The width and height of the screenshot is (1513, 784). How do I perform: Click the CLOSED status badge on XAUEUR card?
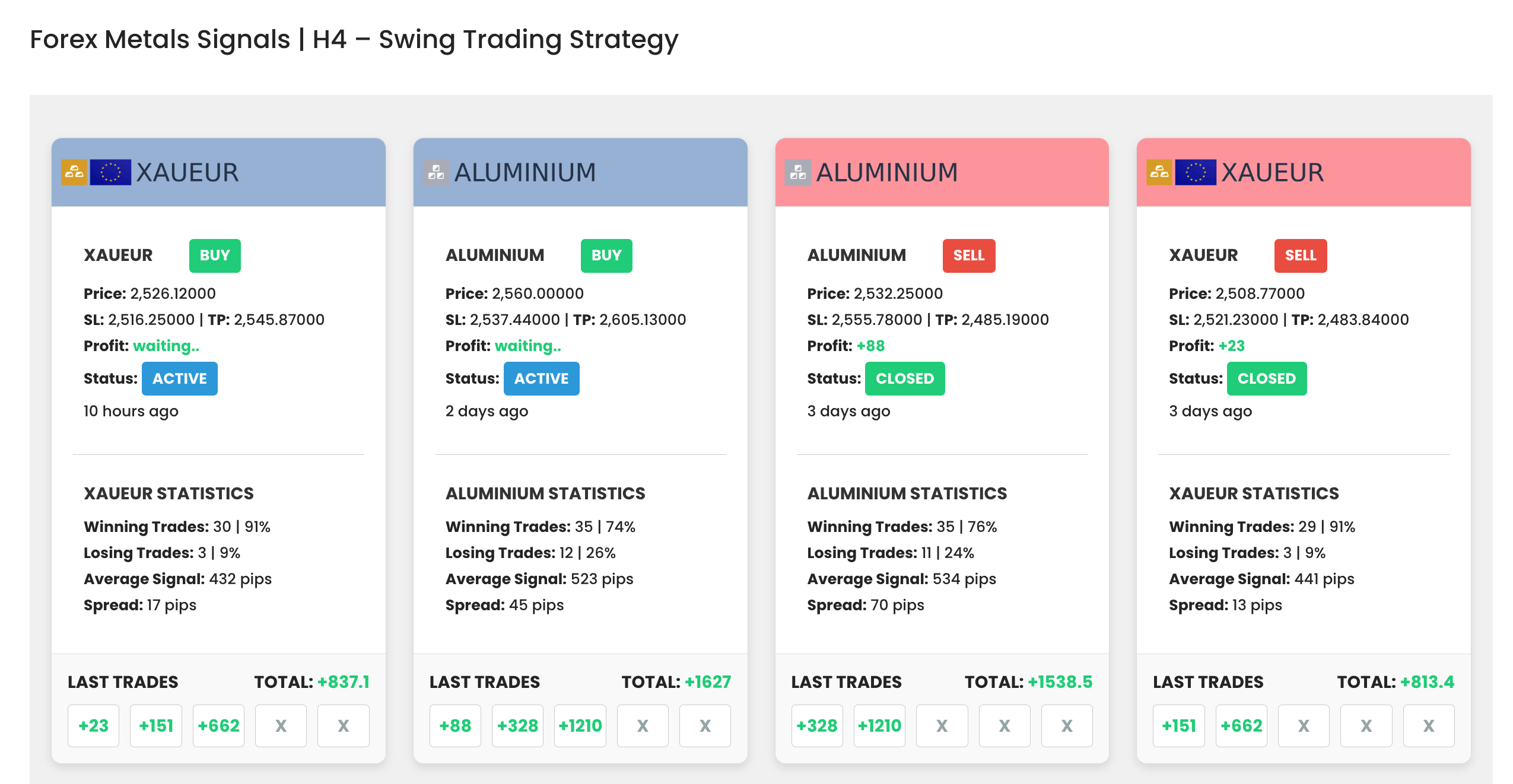click(1267, 378)
